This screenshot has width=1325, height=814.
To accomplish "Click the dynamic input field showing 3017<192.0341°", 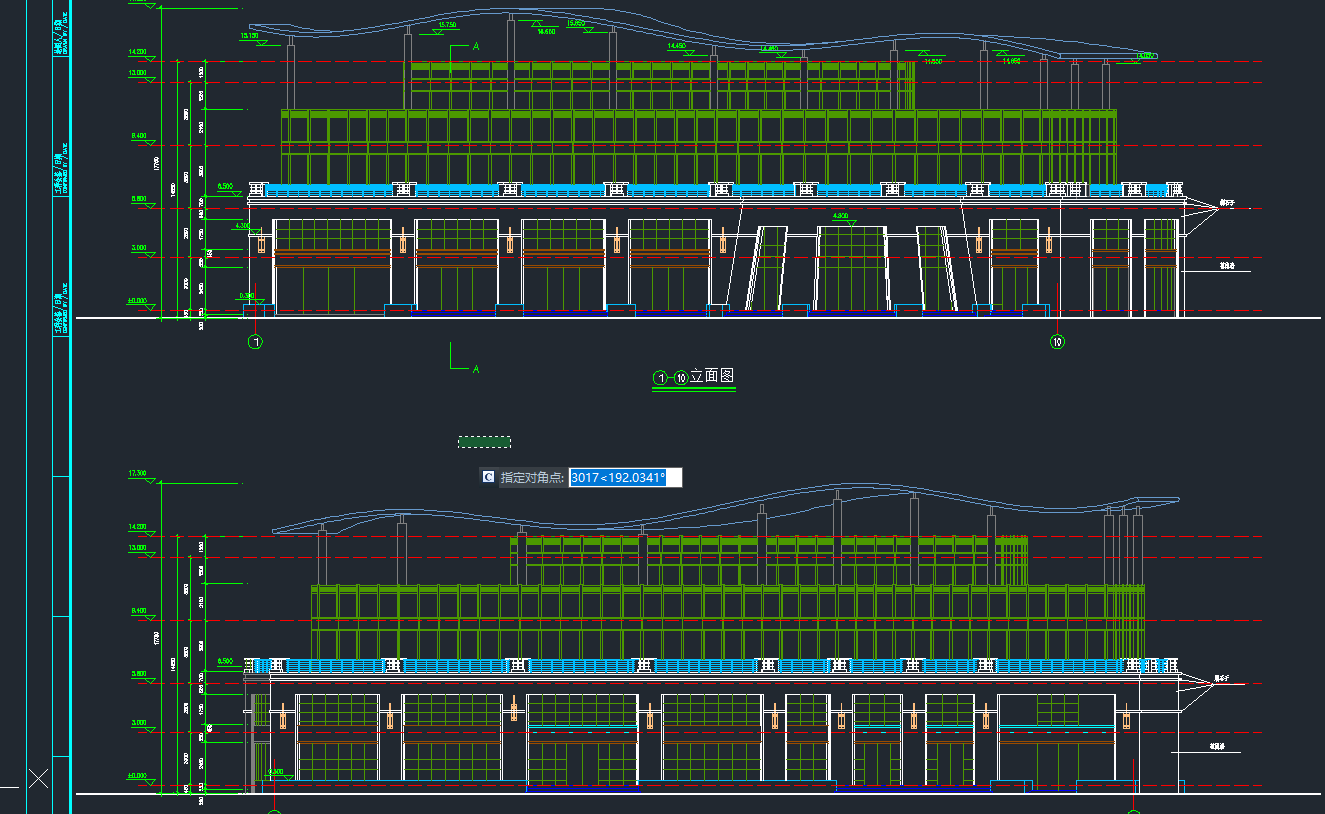I will coord(625,478).
